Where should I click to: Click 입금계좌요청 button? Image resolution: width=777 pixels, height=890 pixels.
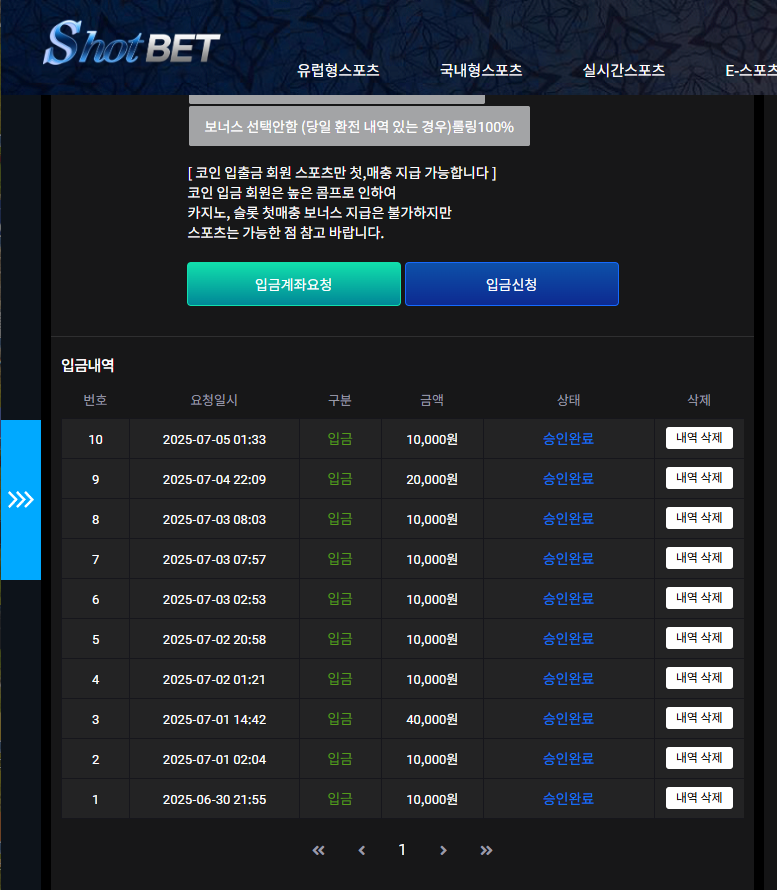[x=293, y=284]
